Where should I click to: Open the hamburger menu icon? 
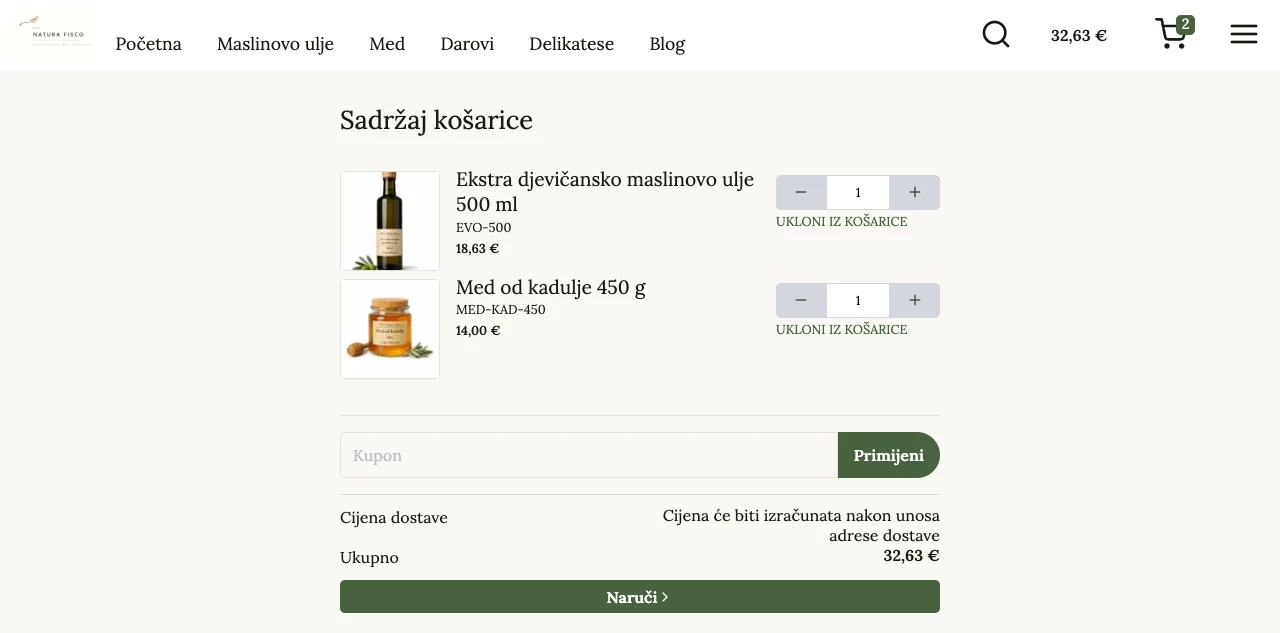(x=1243, y=34)
